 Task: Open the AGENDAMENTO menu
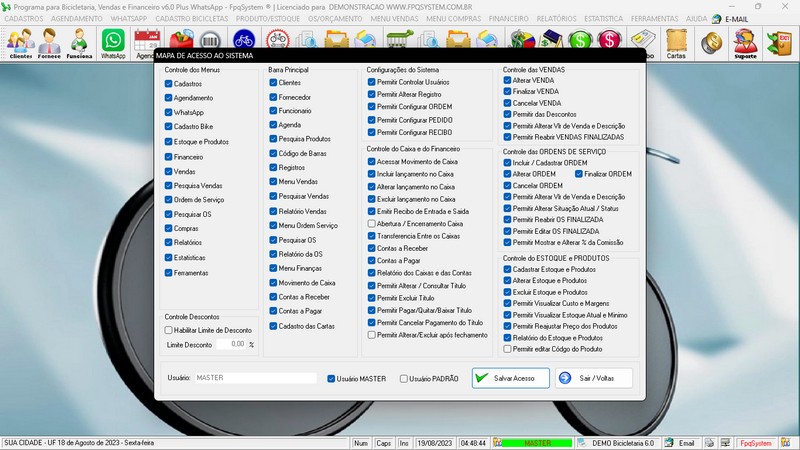[x=77, y=19]
